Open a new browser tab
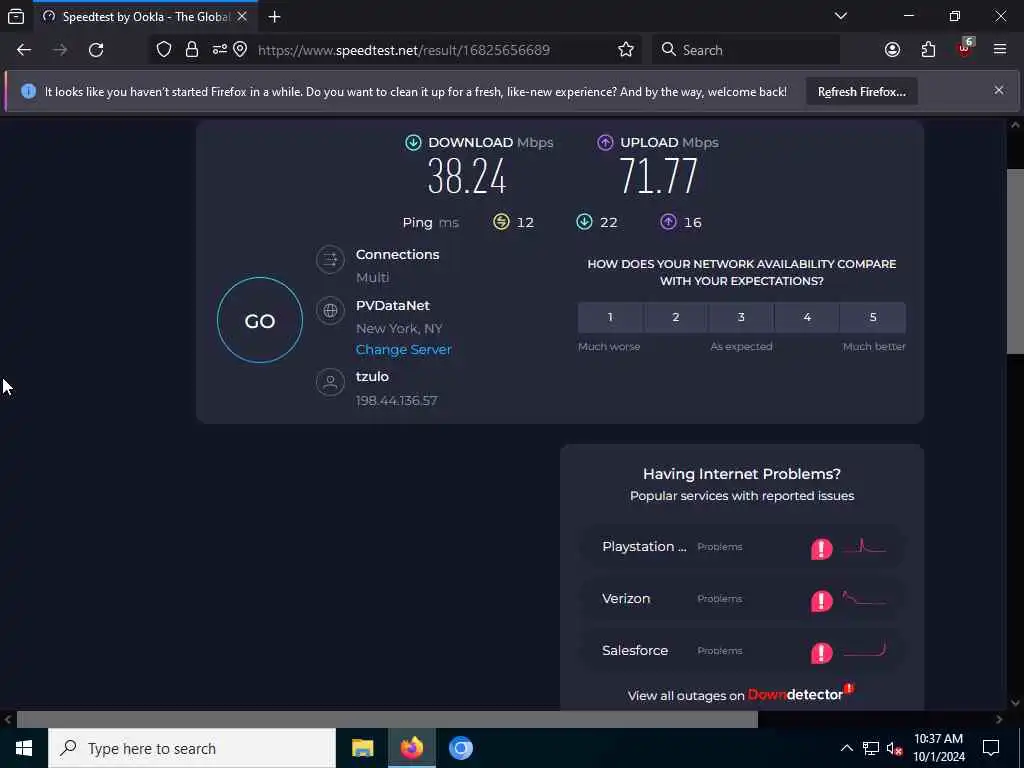This screenshot has height=768, width=1024. [274, 17]
